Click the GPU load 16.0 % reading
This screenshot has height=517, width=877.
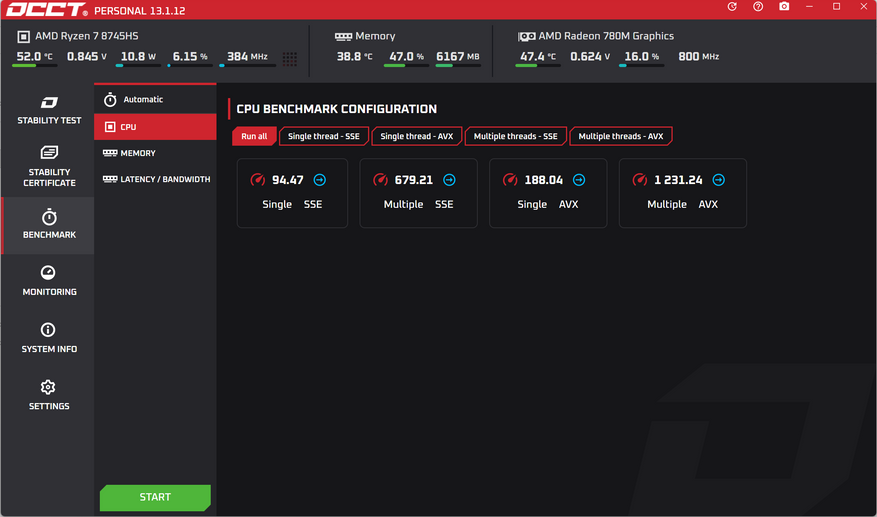click(x=642, y=57)
